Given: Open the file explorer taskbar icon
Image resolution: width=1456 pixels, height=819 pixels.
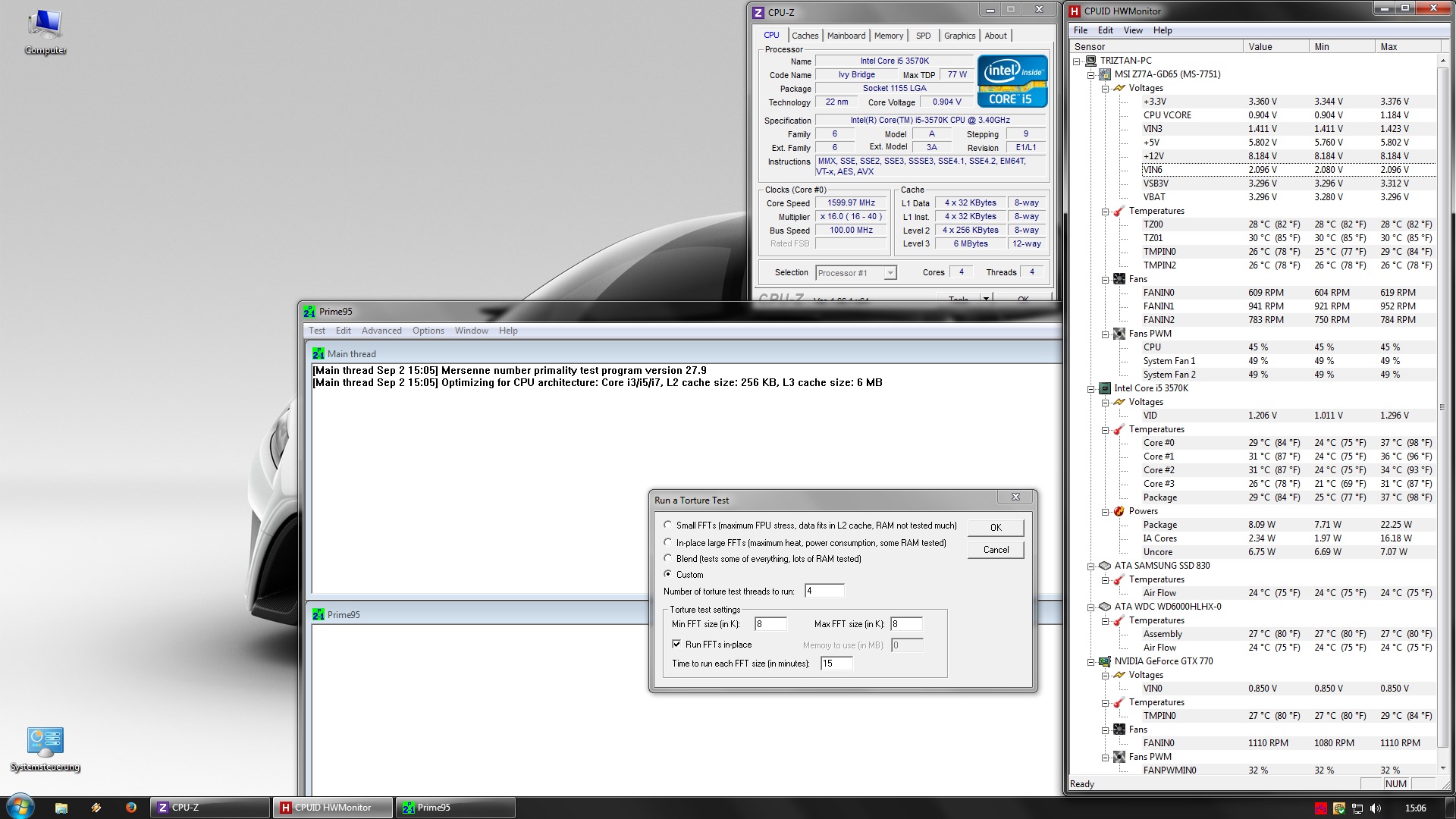Looking at the screenshot, I should coord(61,808).
